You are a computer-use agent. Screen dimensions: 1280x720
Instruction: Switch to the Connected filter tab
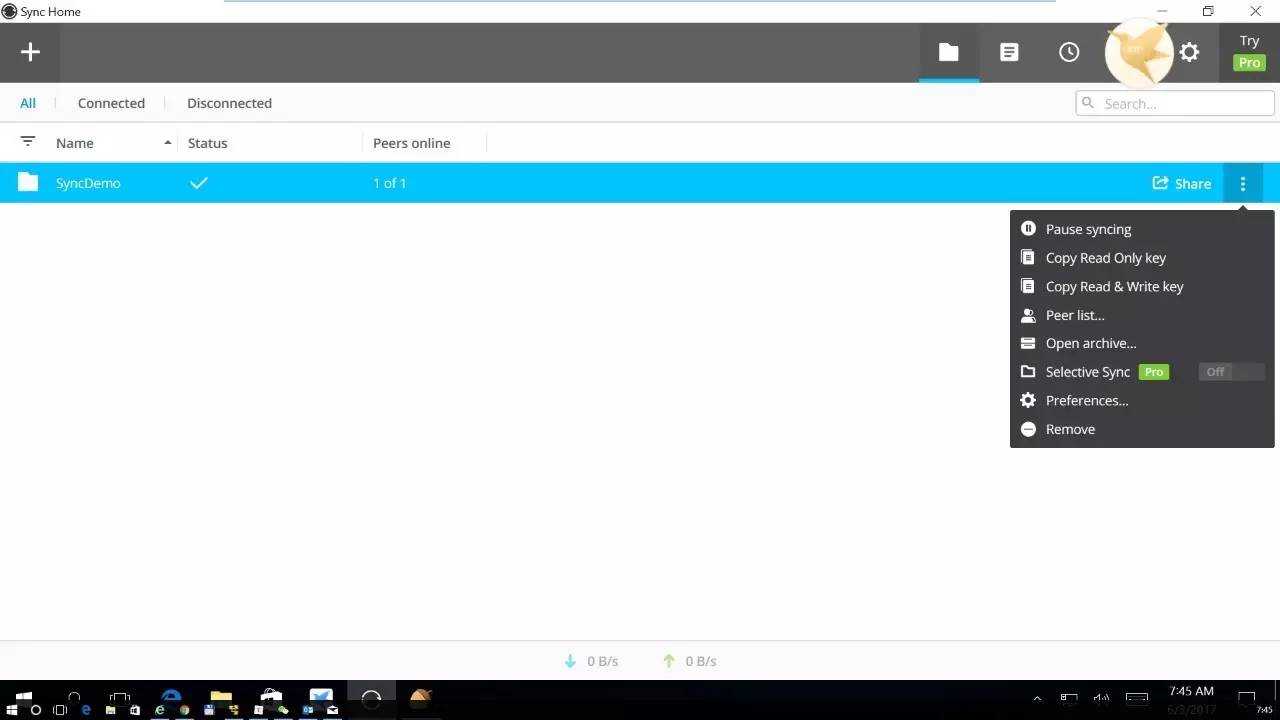[x=111, y=103]
